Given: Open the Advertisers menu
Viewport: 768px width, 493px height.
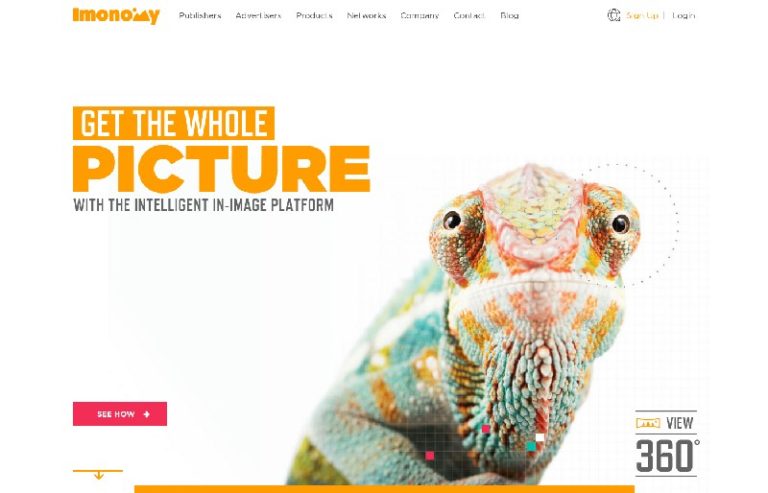Looking at the screenshot, I should click(x=259, y=16).
